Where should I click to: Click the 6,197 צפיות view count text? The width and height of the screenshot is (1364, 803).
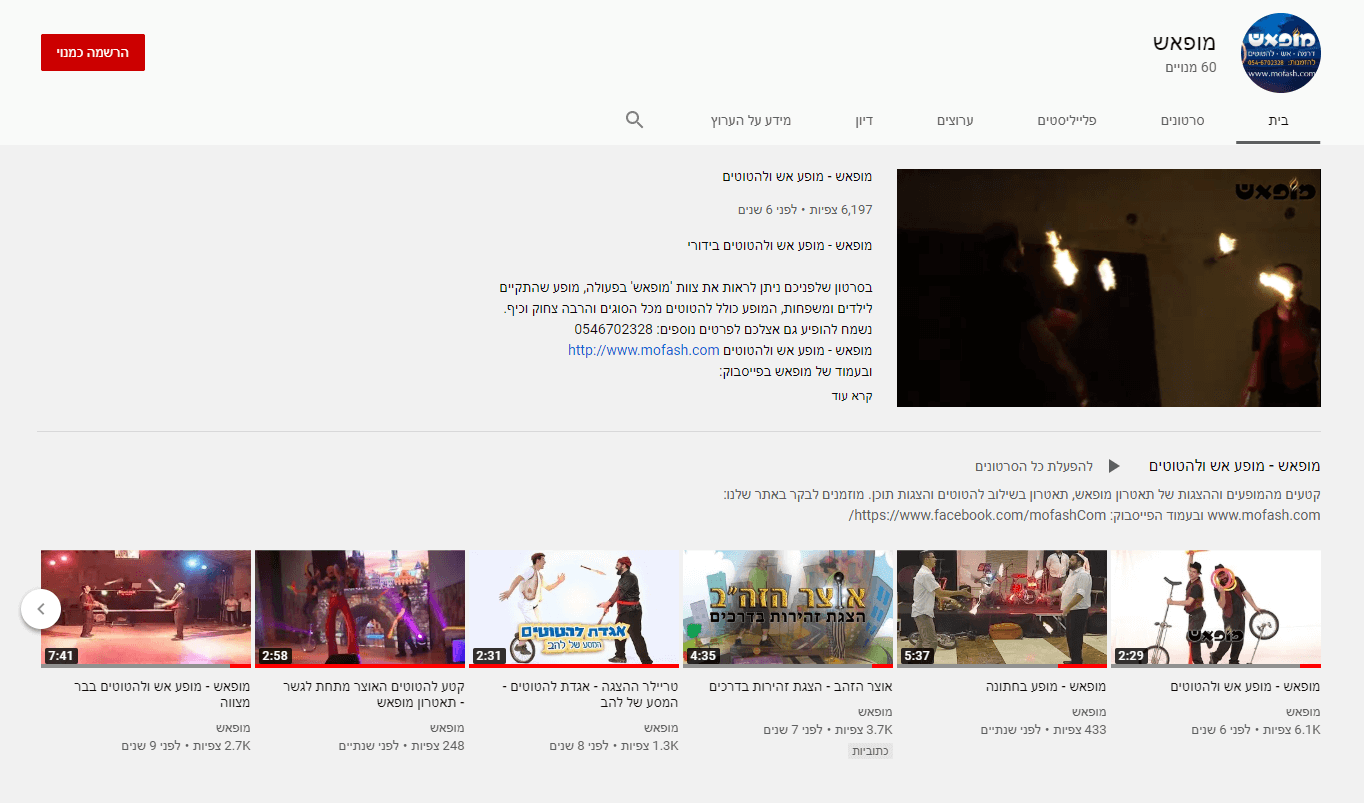coord(840,210)
